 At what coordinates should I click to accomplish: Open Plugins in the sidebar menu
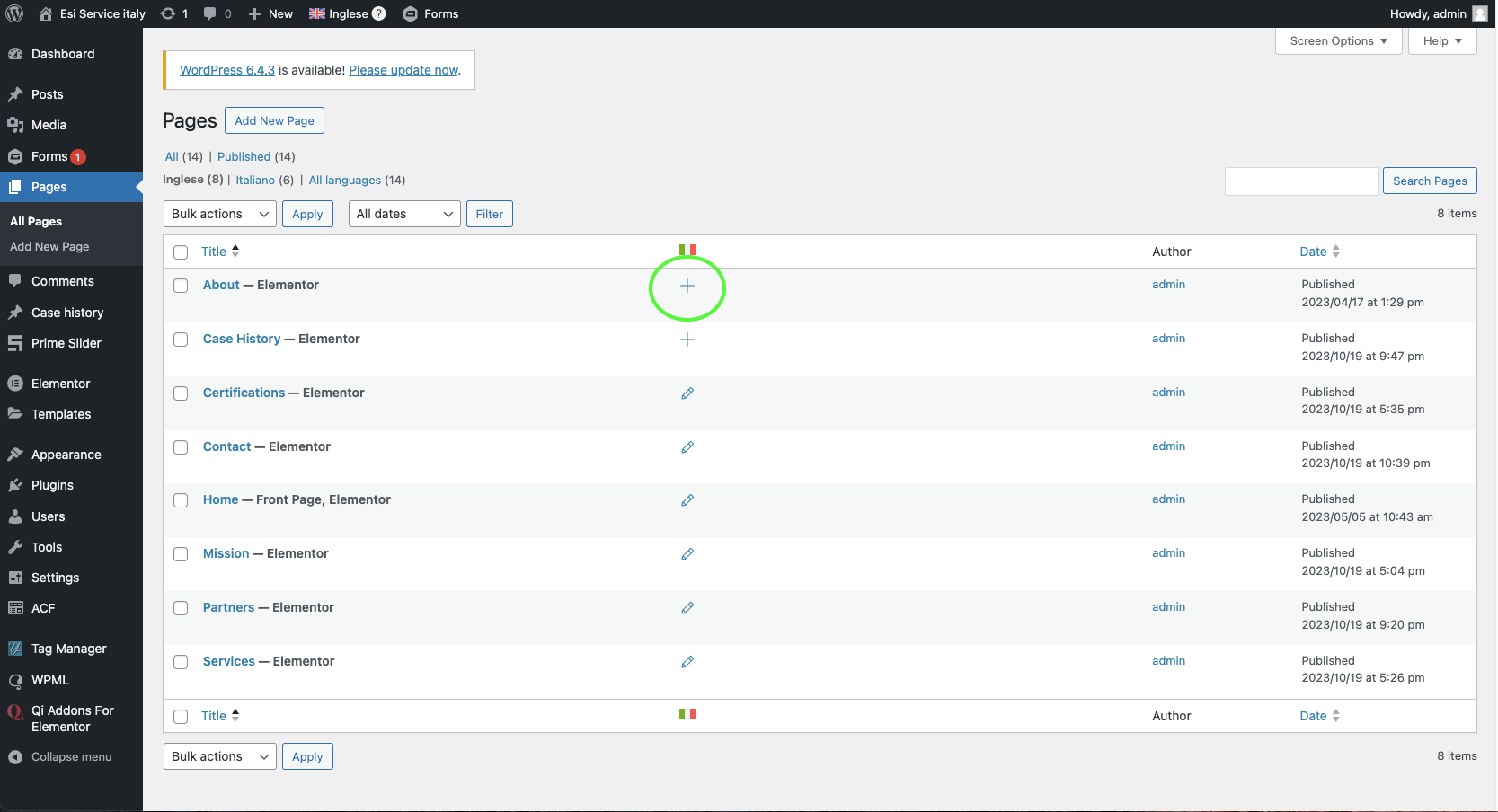52,485
